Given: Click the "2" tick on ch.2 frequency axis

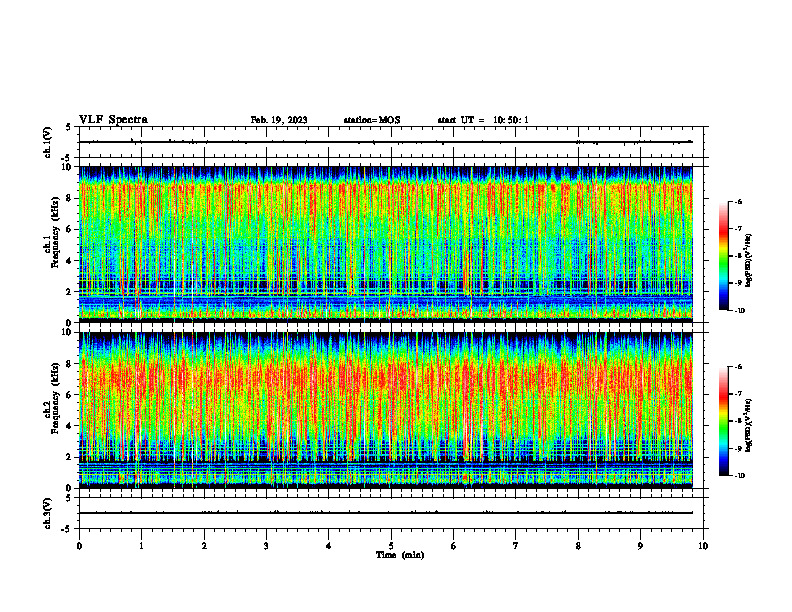Looking at the screenshot, I should [x=70, y=457].
